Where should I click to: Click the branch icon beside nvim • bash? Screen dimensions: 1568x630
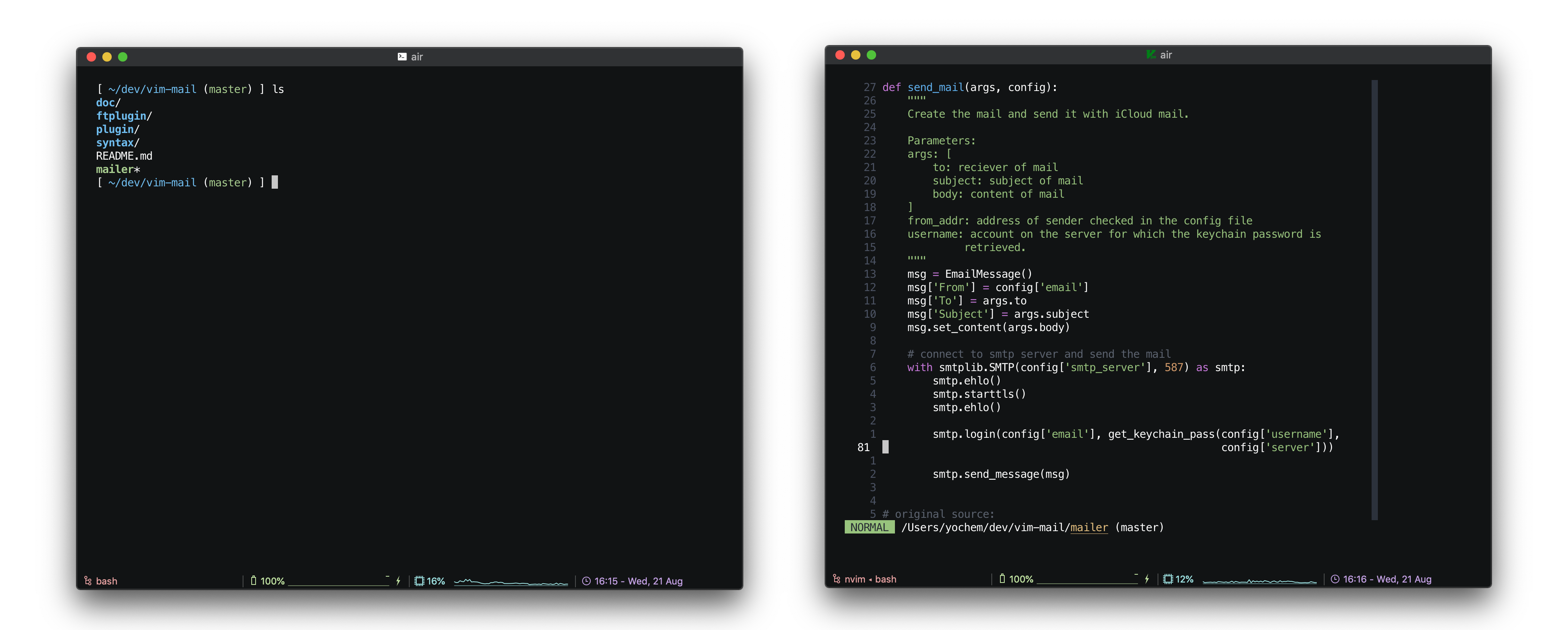(837, 579)
